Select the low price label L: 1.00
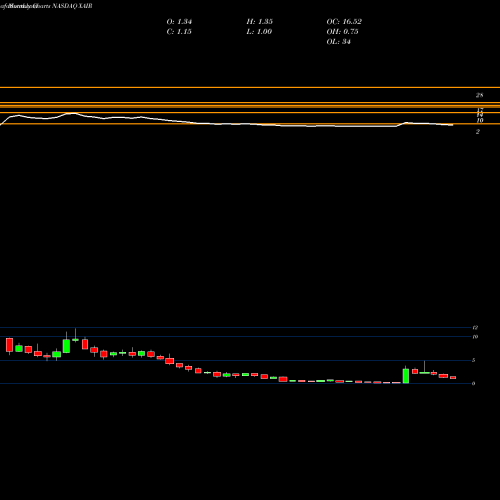Screen dimensions: 500x500 click(259, 32)
